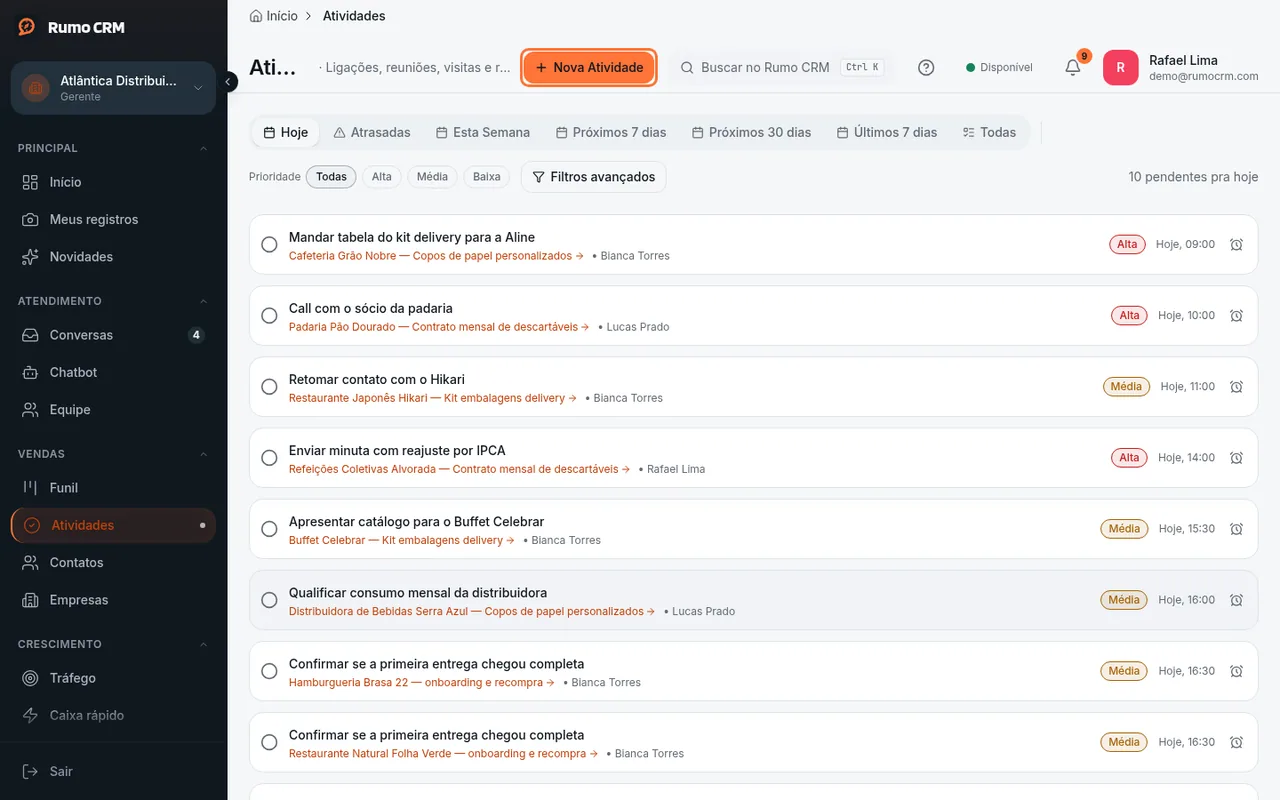1280x800 pixels.
Task: Open Filtros avançados
Action: pyautogui.click(x=594, y=177)
